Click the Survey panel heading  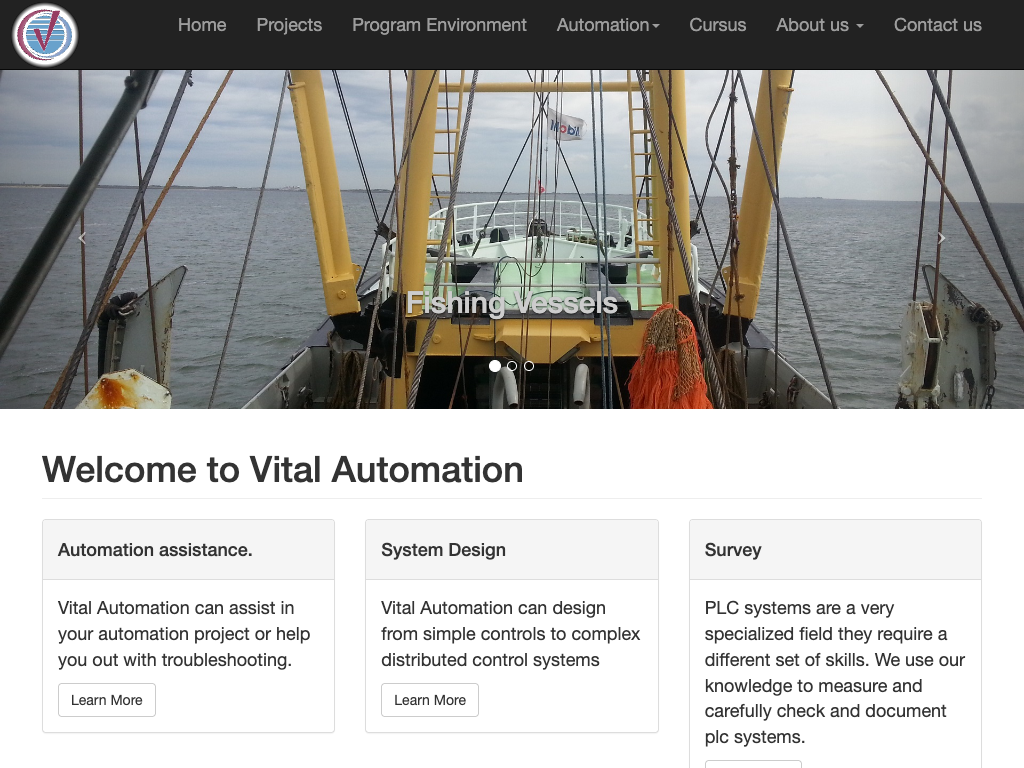(x=733, y=550)
